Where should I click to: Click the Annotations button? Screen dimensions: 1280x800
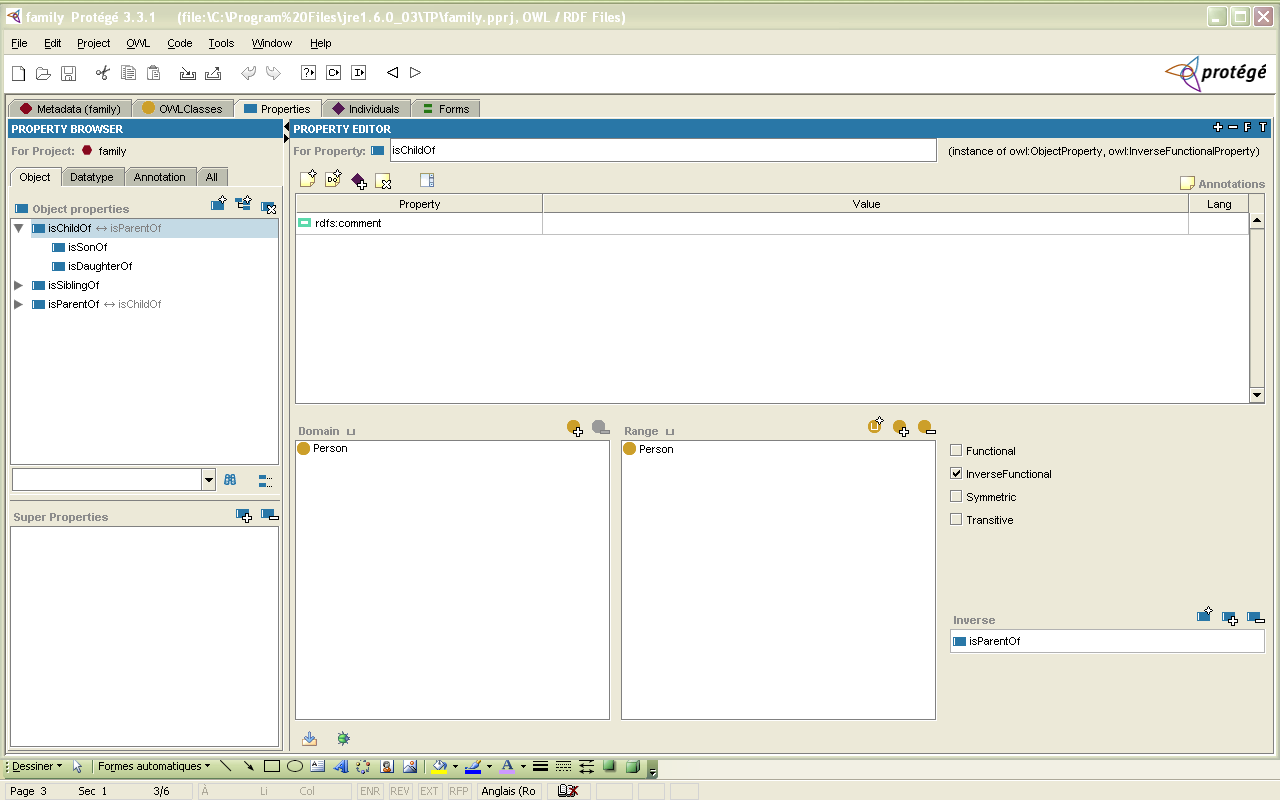[x=1222, y=184]
